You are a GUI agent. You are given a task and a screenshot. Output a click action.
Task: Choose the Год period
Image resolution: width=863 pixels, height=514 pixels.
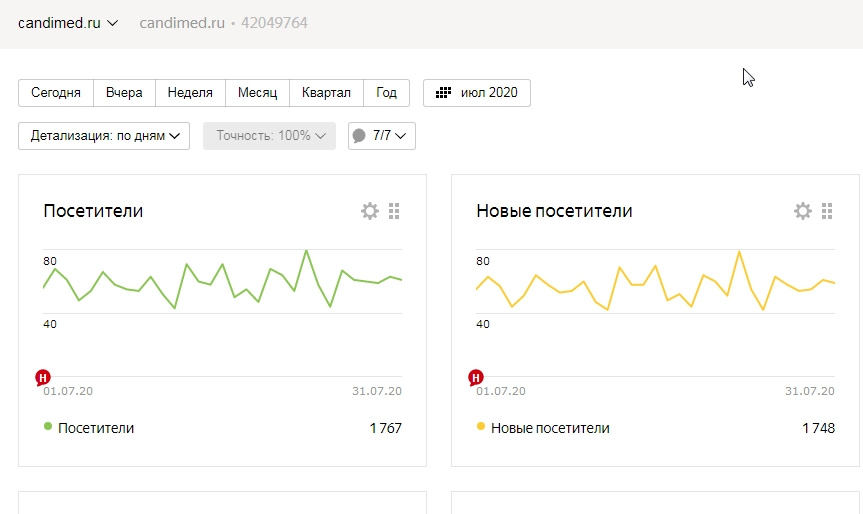(x=386, y=93)
